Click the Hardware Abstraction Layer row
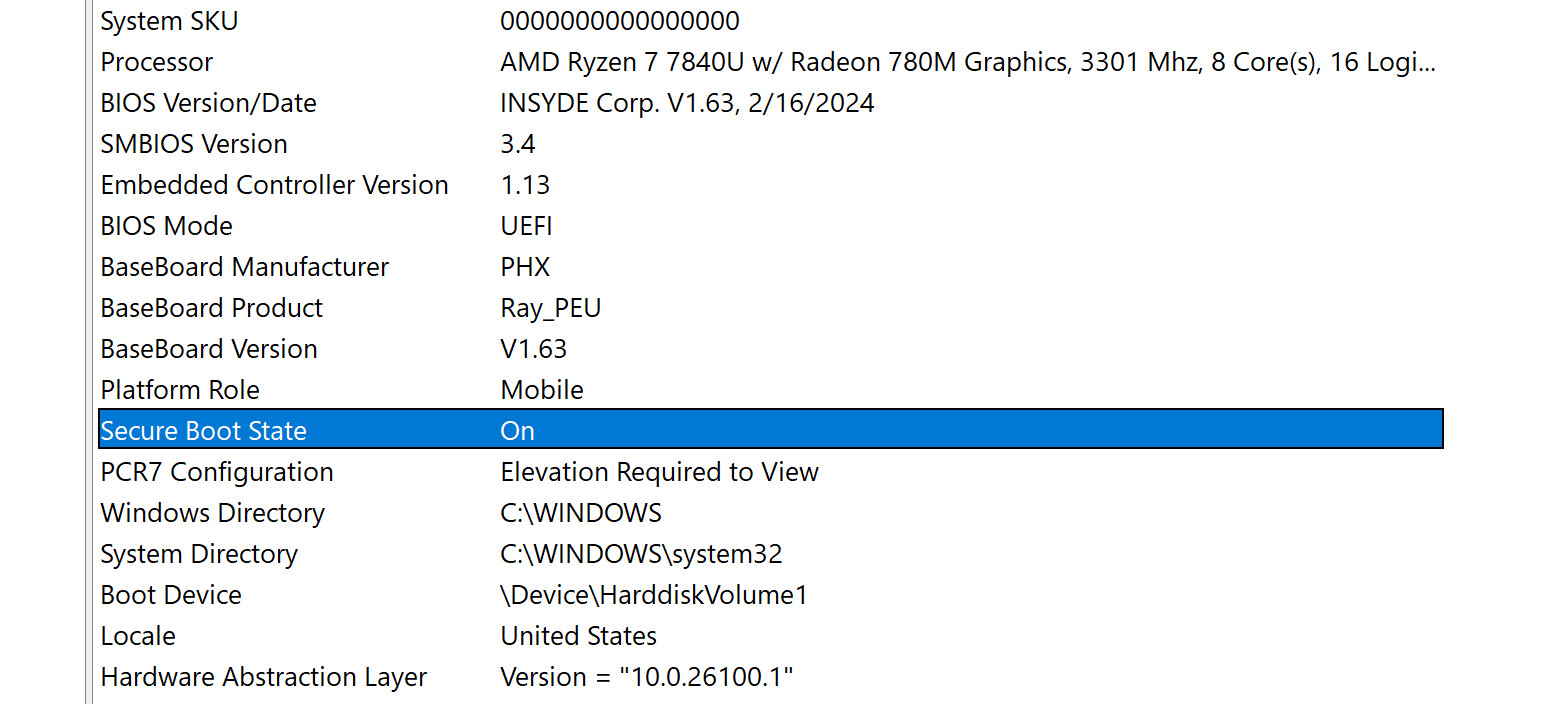This screenshot has height=704, width=1556. 263,677
